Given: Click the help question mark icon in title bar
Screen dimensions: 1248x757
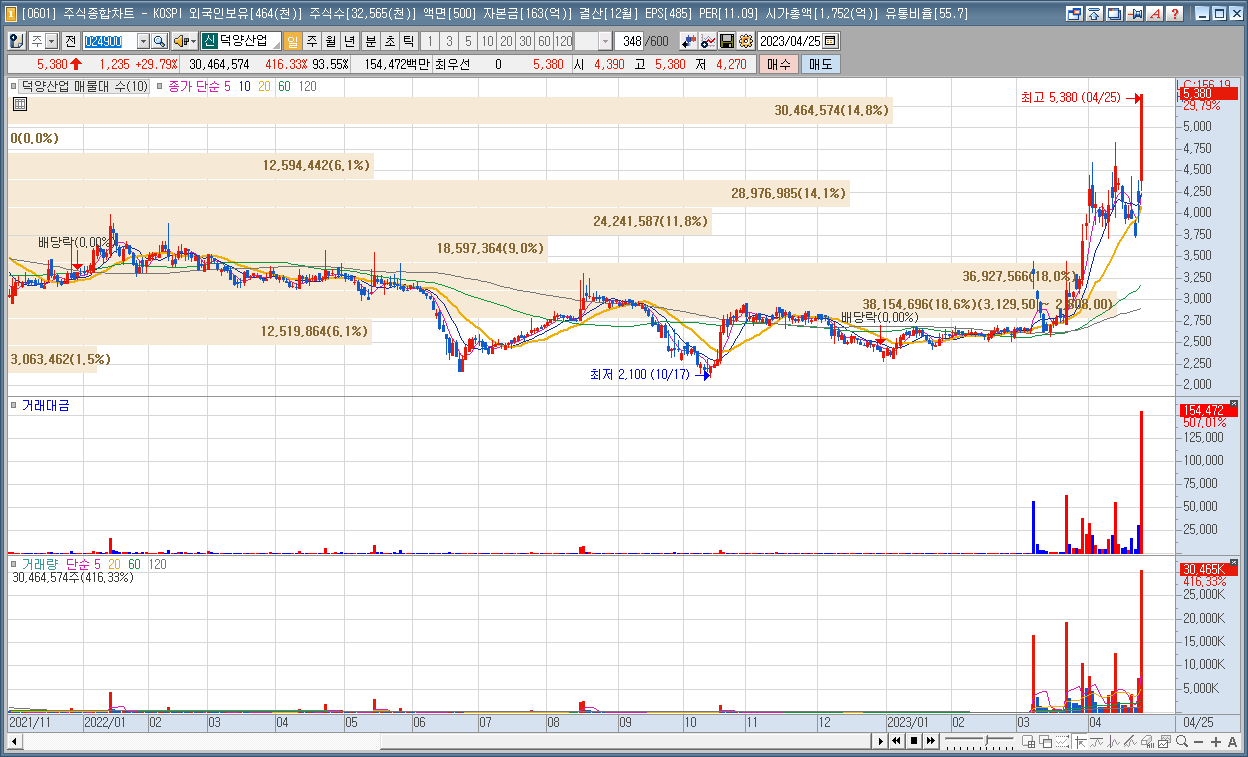Looking at the screenshot, I should (1174, 14).
